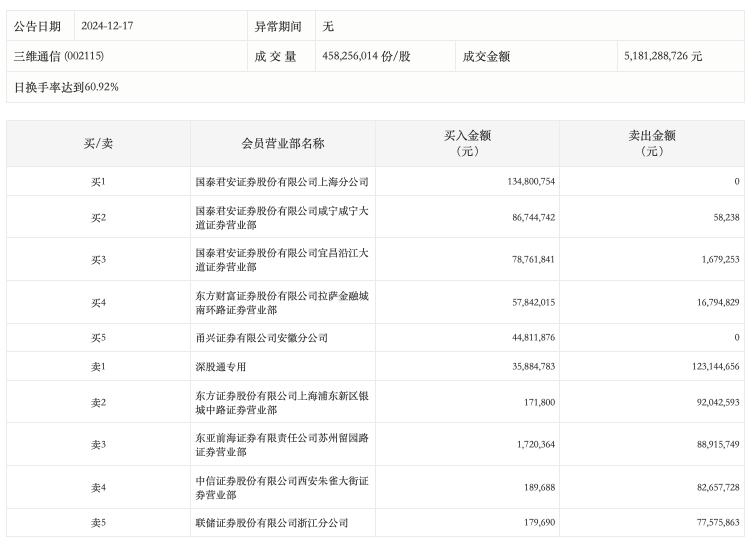Click the 日换手率达到60.92% note
Screen dimensions: 753x554
point(66,87)
